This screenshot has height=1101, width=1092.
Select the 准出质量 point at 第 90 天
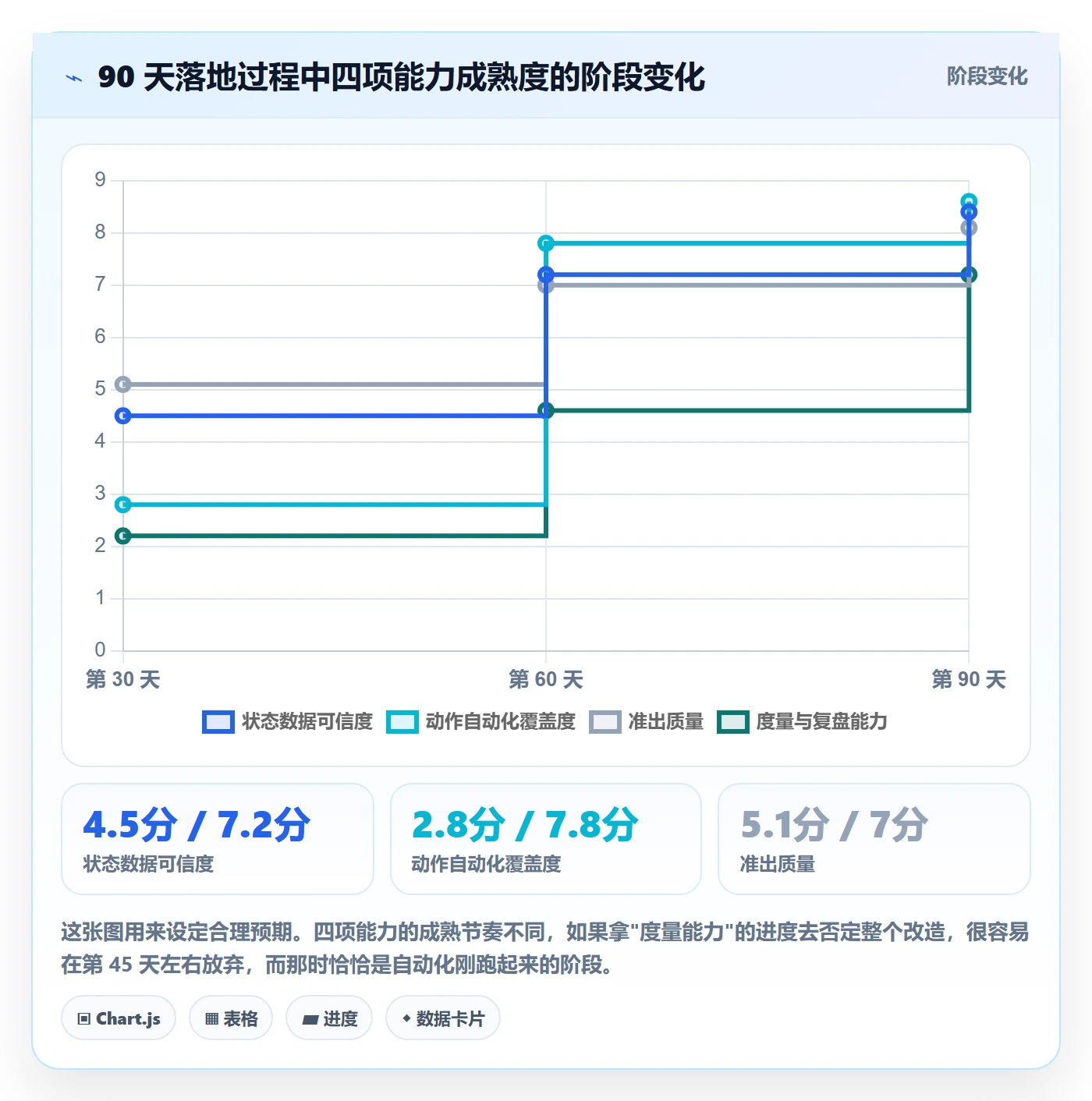click(969, 228)
